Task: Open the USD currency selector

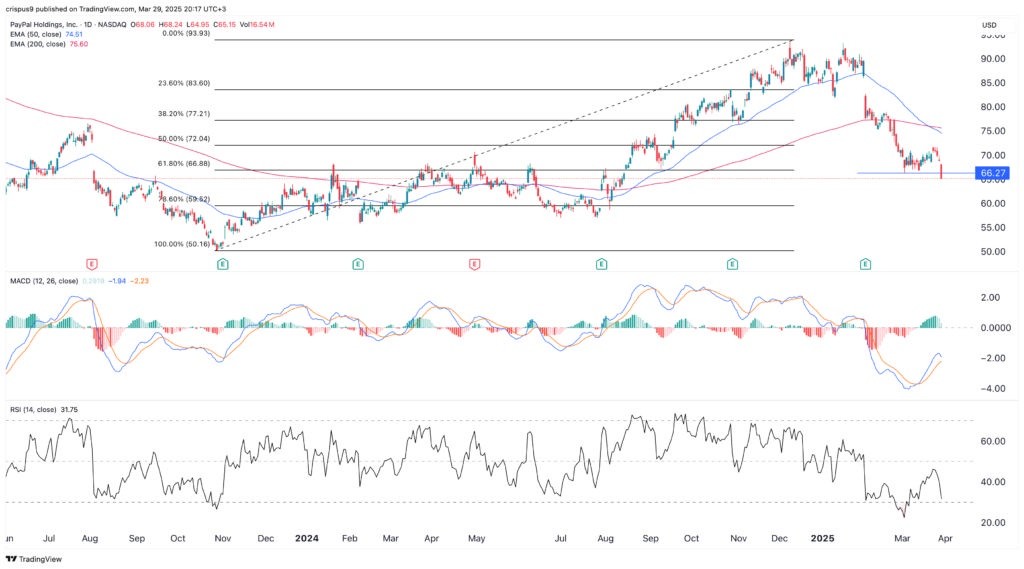Action: pos(990,24)
